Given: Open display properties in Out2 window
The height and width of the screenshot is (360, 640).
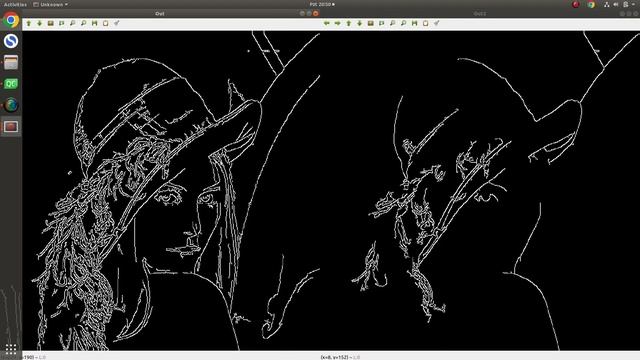Looking at the screenshot, I should pos(437,23).
